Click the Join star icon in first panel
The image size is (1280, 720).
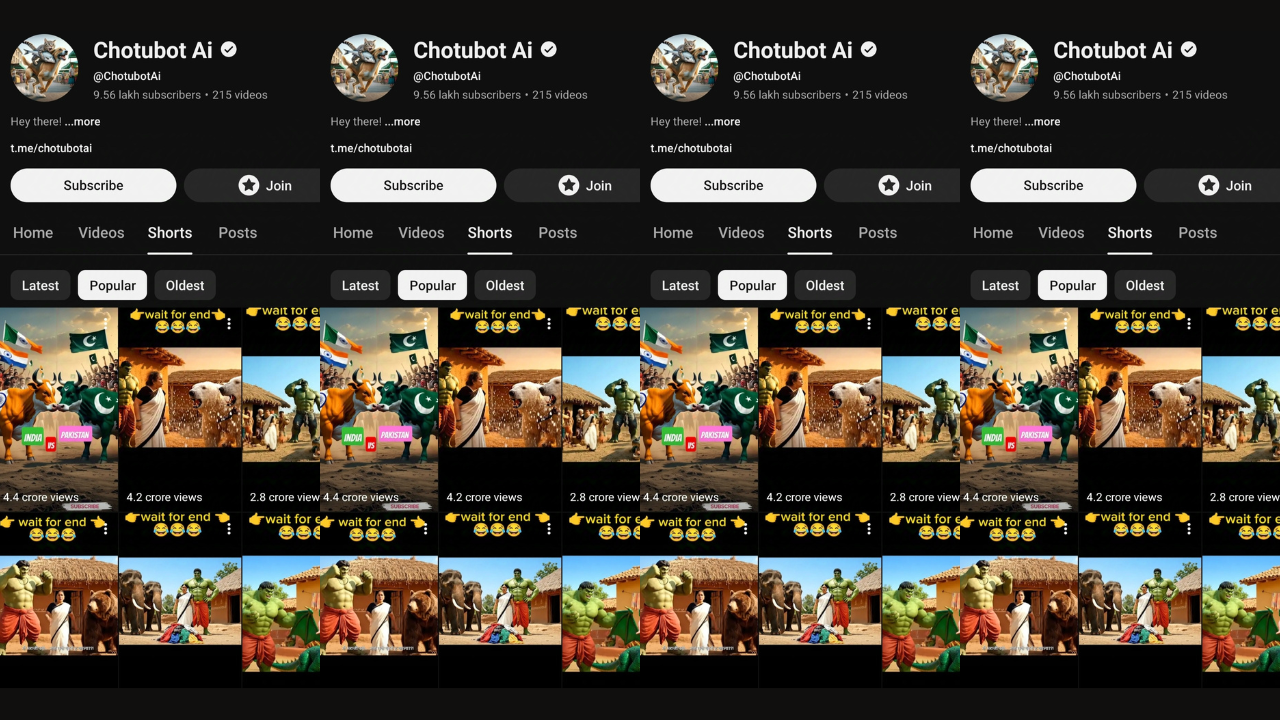249,185
